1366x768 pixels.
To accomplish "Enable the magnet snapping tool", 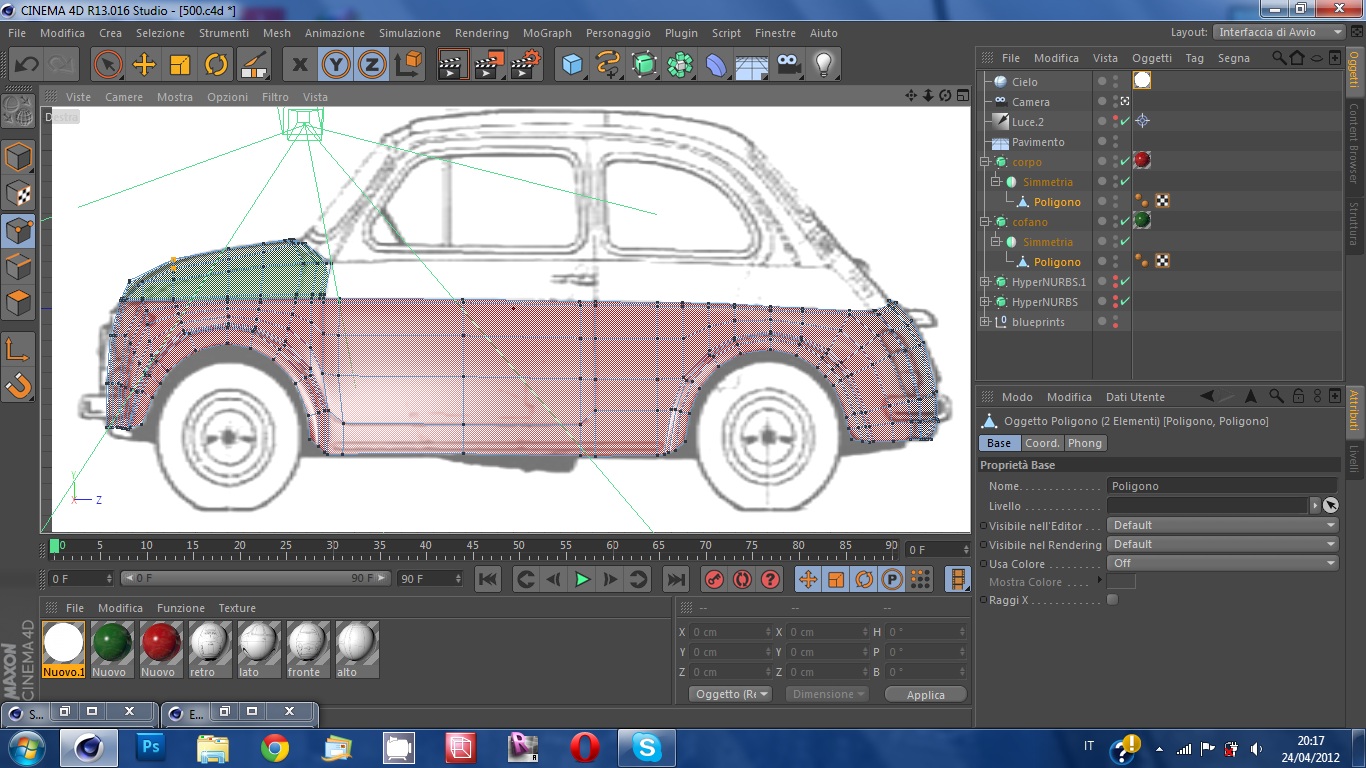I will click(x=19, y=385).
